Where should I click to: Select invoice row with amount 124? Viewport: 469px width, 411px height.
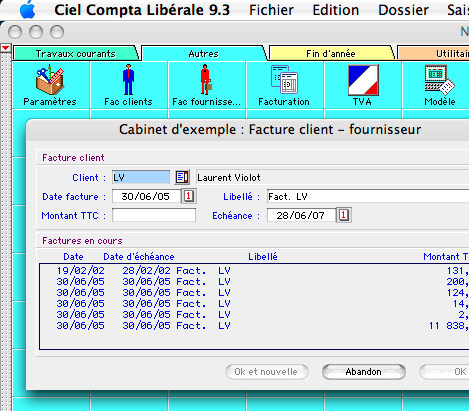(254, 293)
